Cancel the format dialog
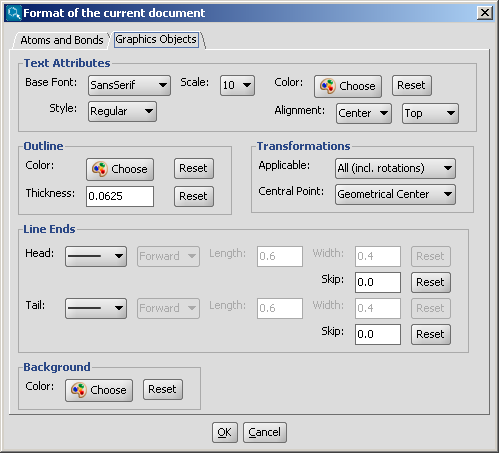Viewport: 499px width, 453px height. tap(265, 432)
